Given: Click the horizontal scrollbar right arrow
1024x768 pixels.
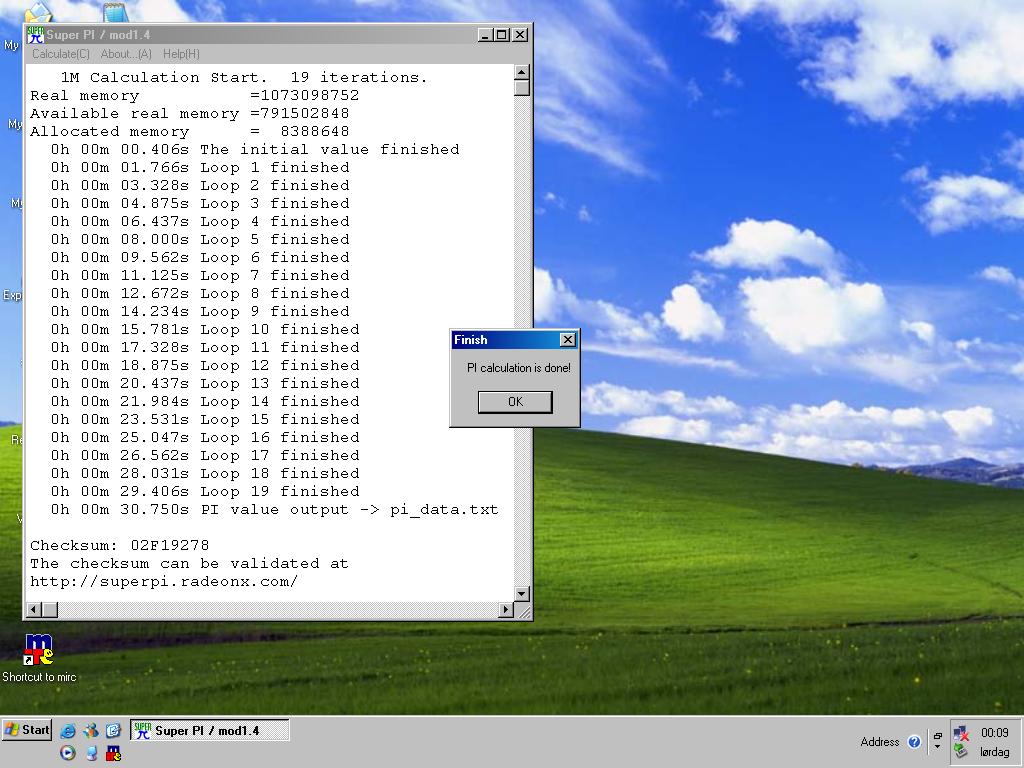Looking at the screenshot, I should pyautogui.click(x=505, y=609).
